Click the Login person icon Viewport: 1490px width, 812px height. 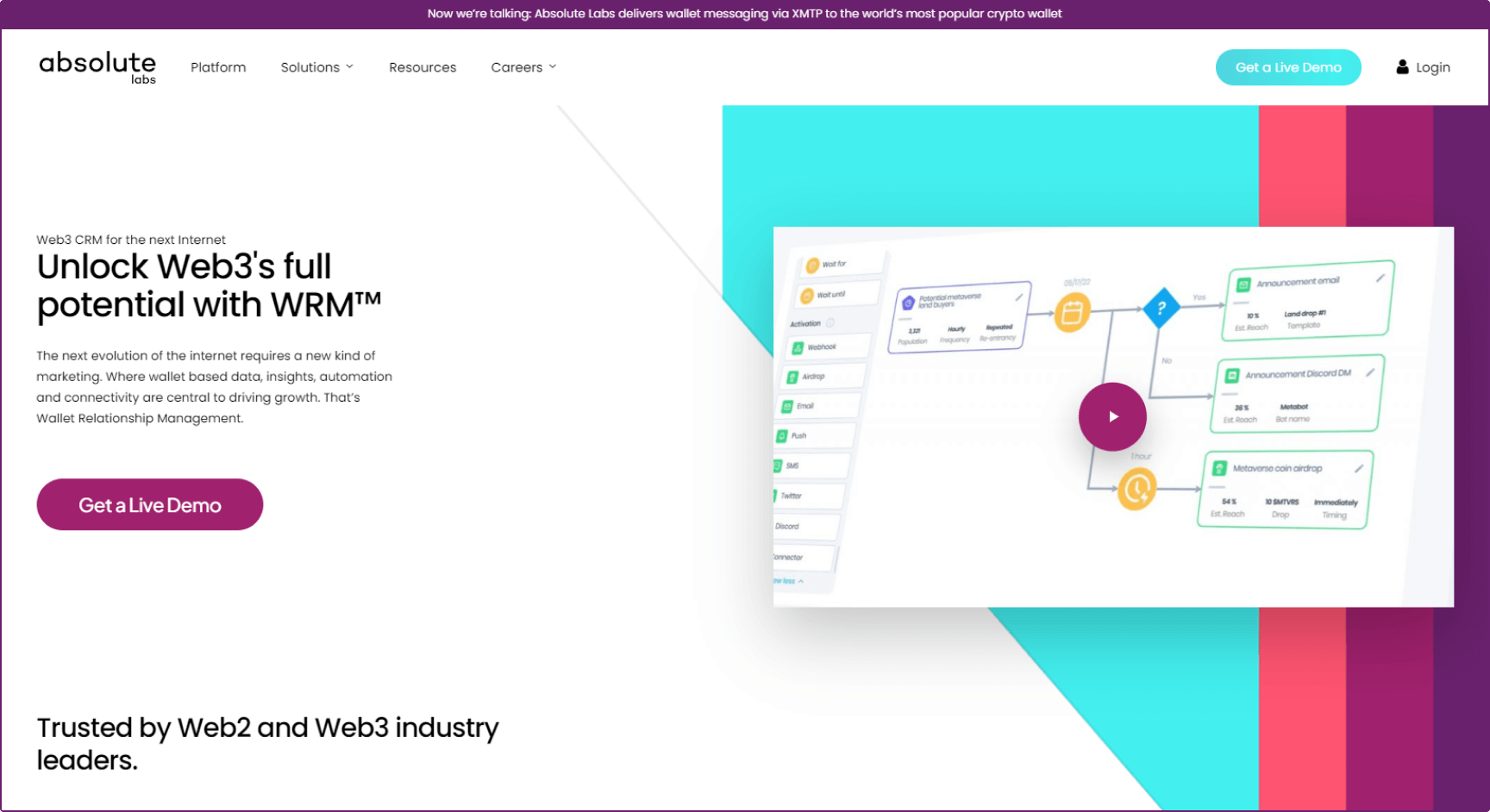[x=1401, y=67]
